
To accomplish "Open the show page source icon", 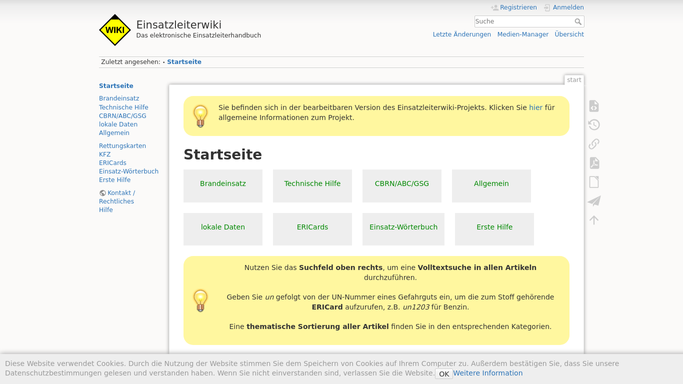I will point(594,106).
